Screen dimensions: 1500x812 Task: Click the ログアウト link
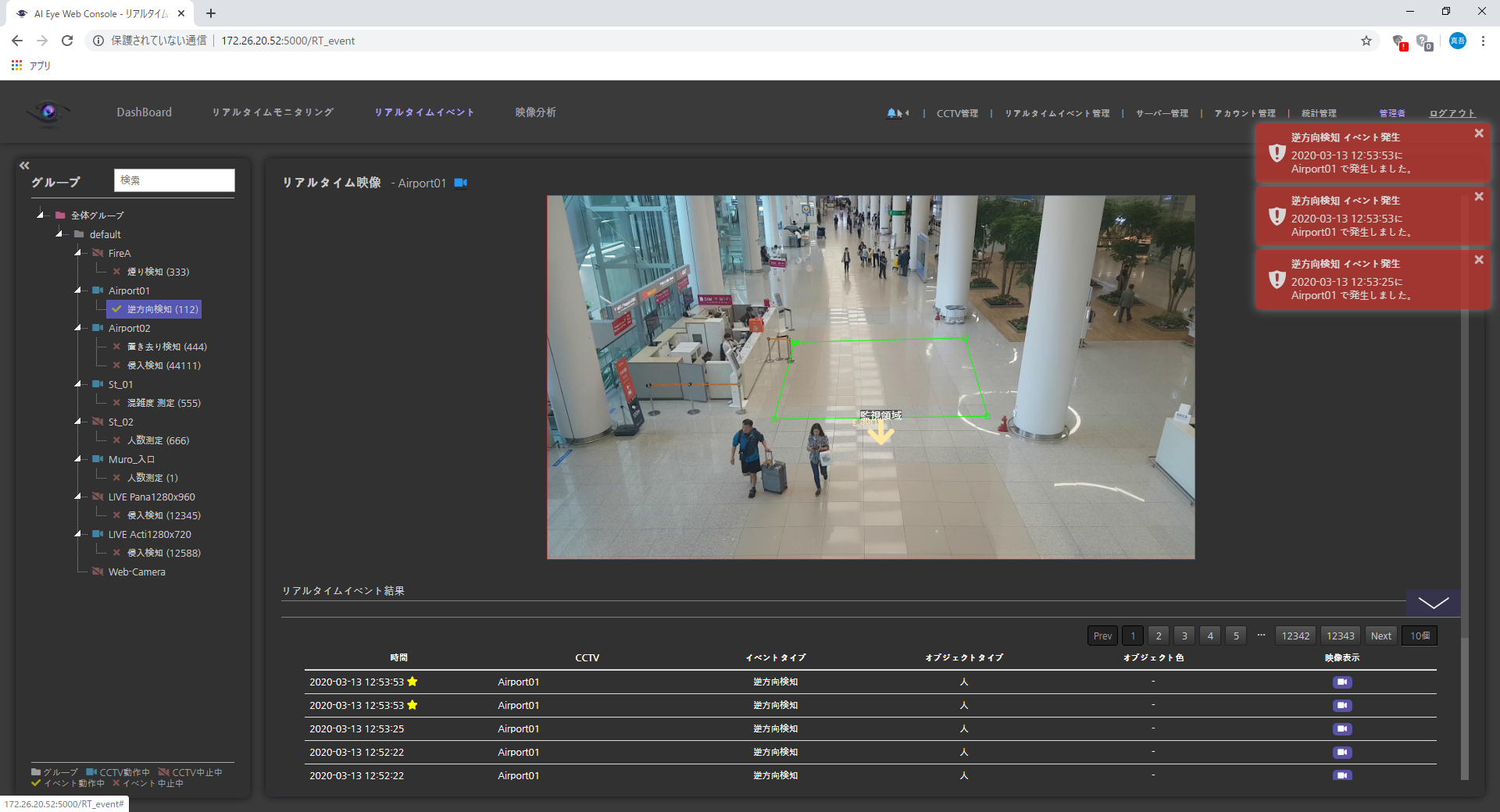1452,113
